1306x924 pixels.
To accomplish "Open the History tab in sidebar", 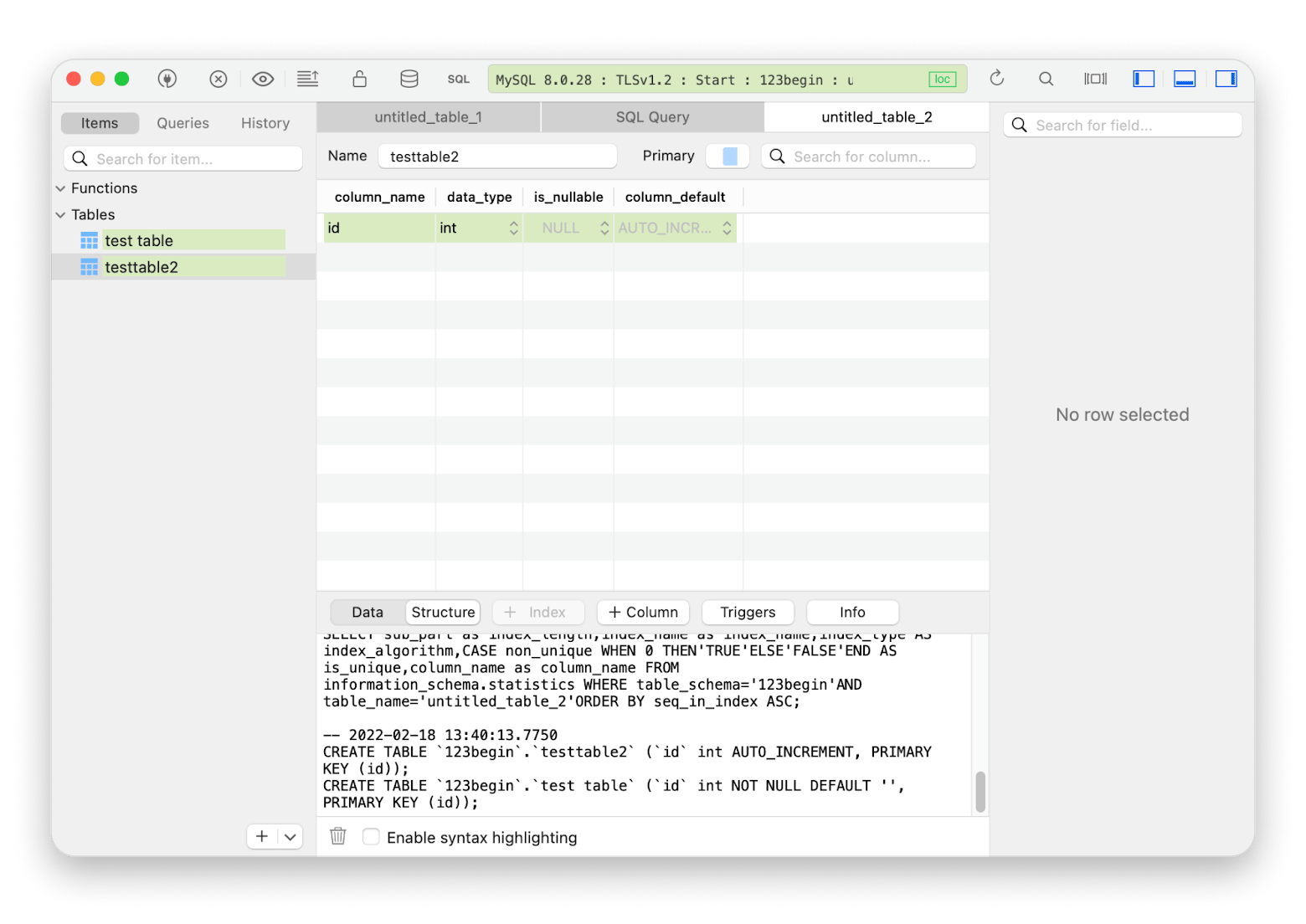I will (265, 123).
